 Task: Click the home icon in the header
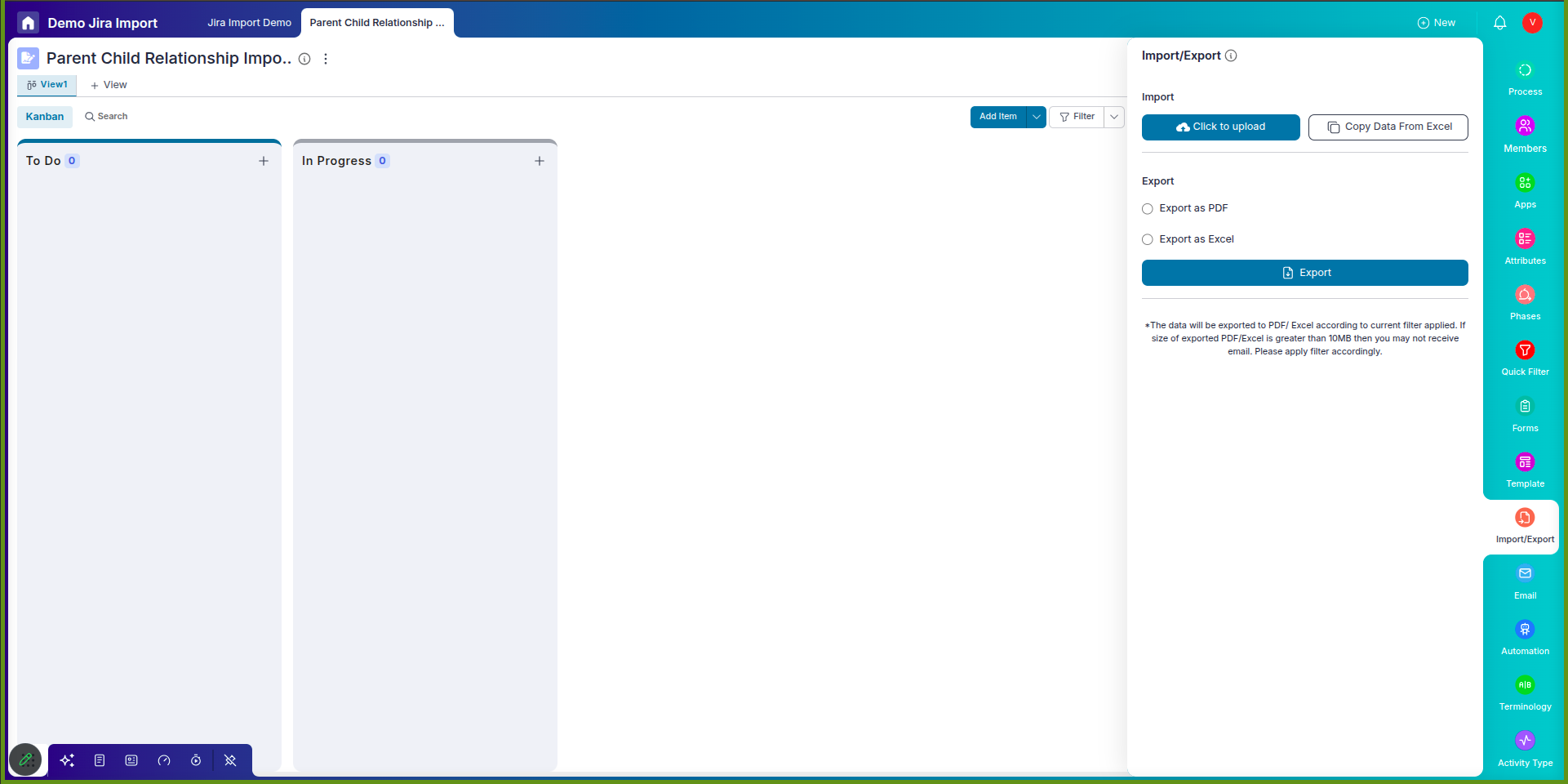click(28, 23)
